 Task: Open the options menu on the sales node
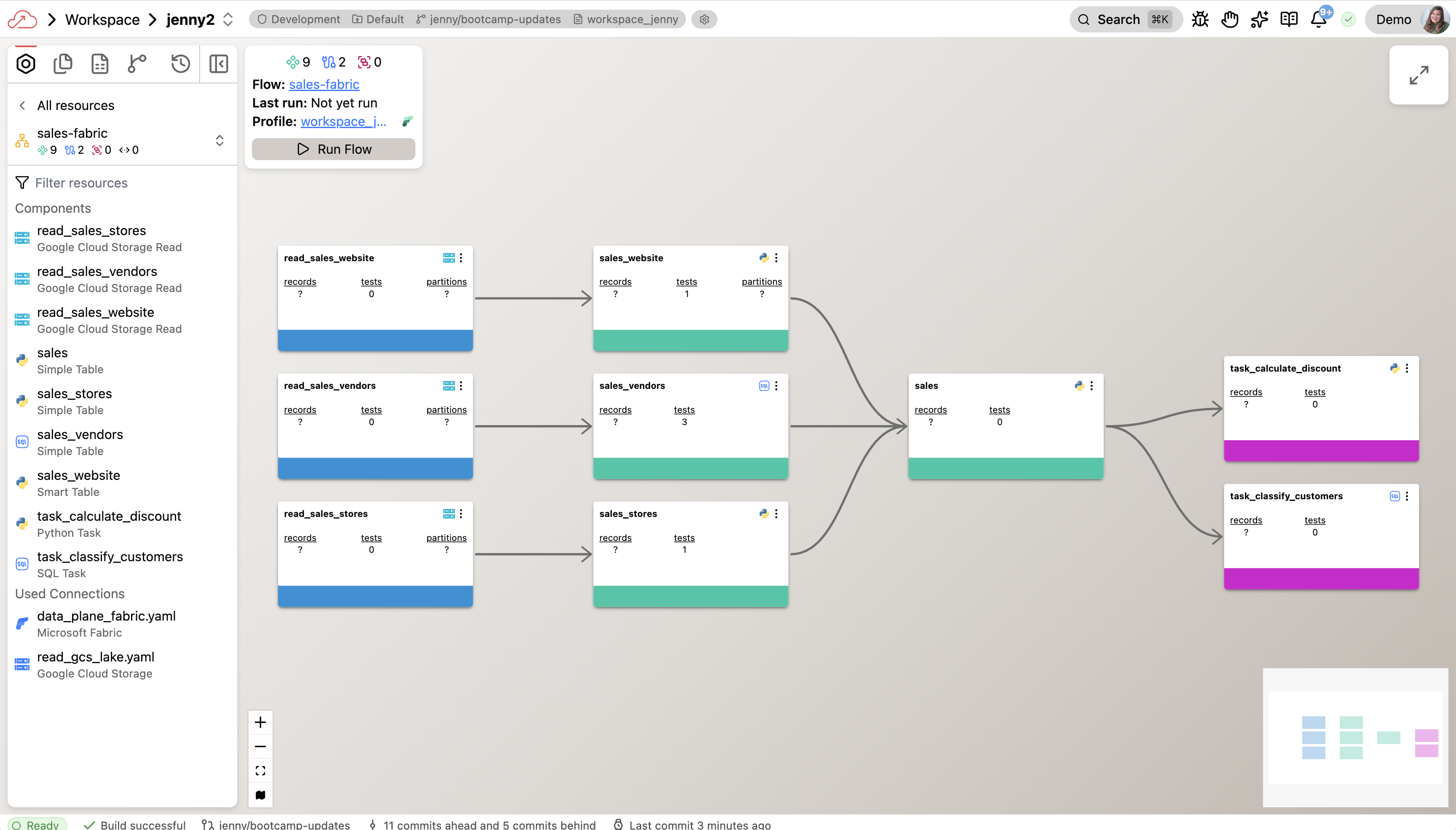[1090, 386]
